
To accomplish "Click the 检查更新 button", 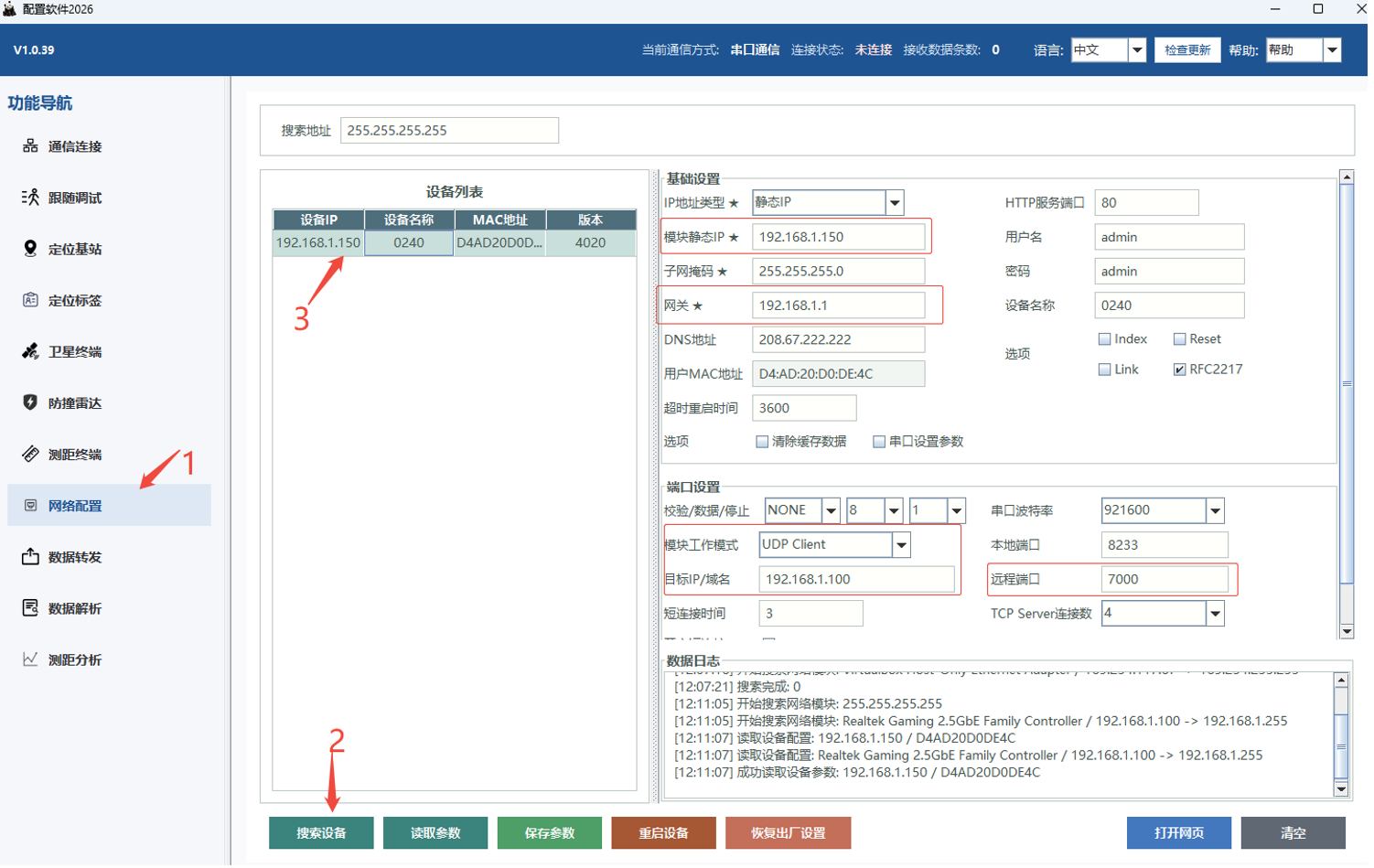I will click(1187, 50).
